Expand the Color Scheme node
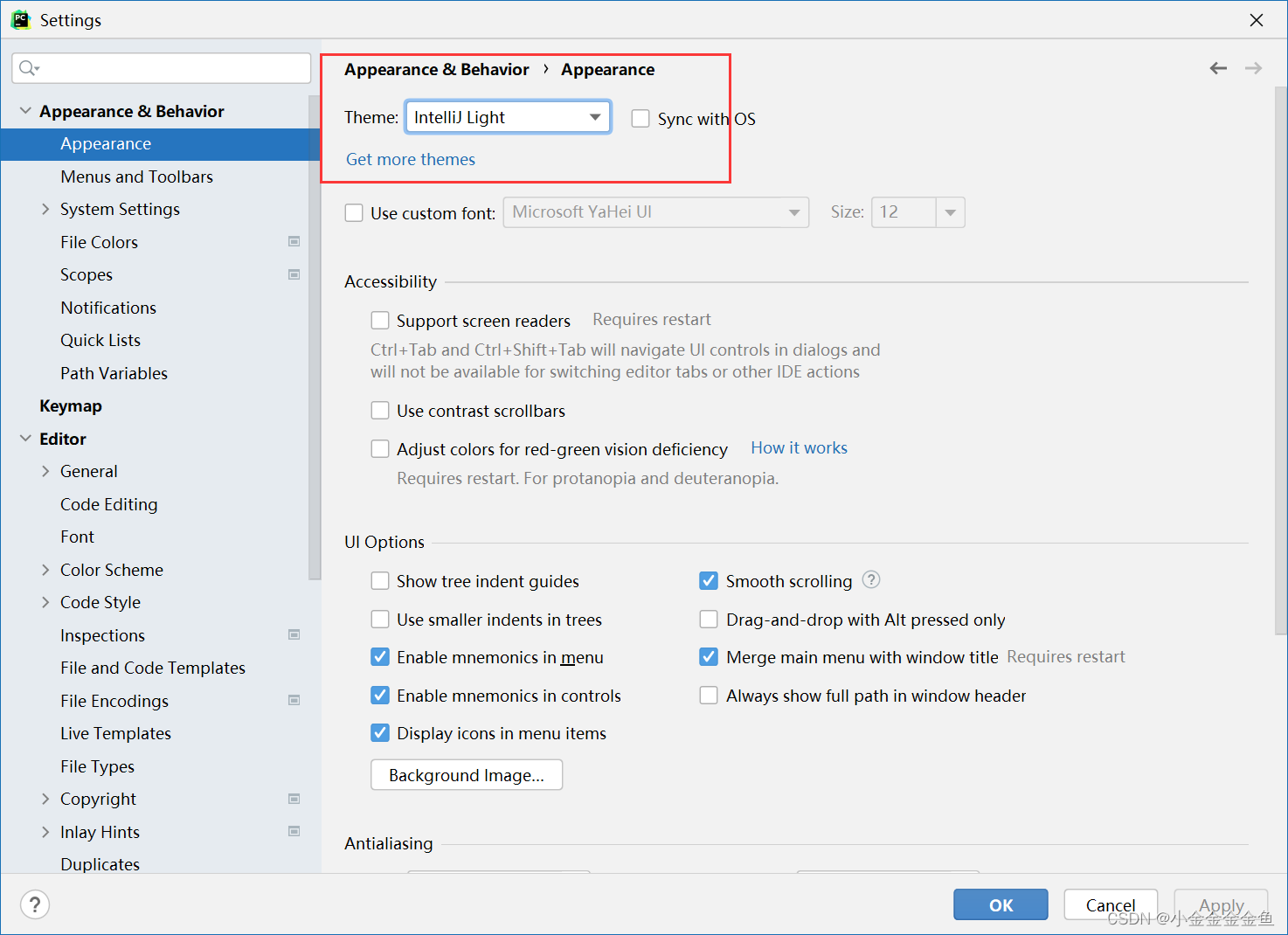The width and height of the screenshot is (1288, 935). 45,570
